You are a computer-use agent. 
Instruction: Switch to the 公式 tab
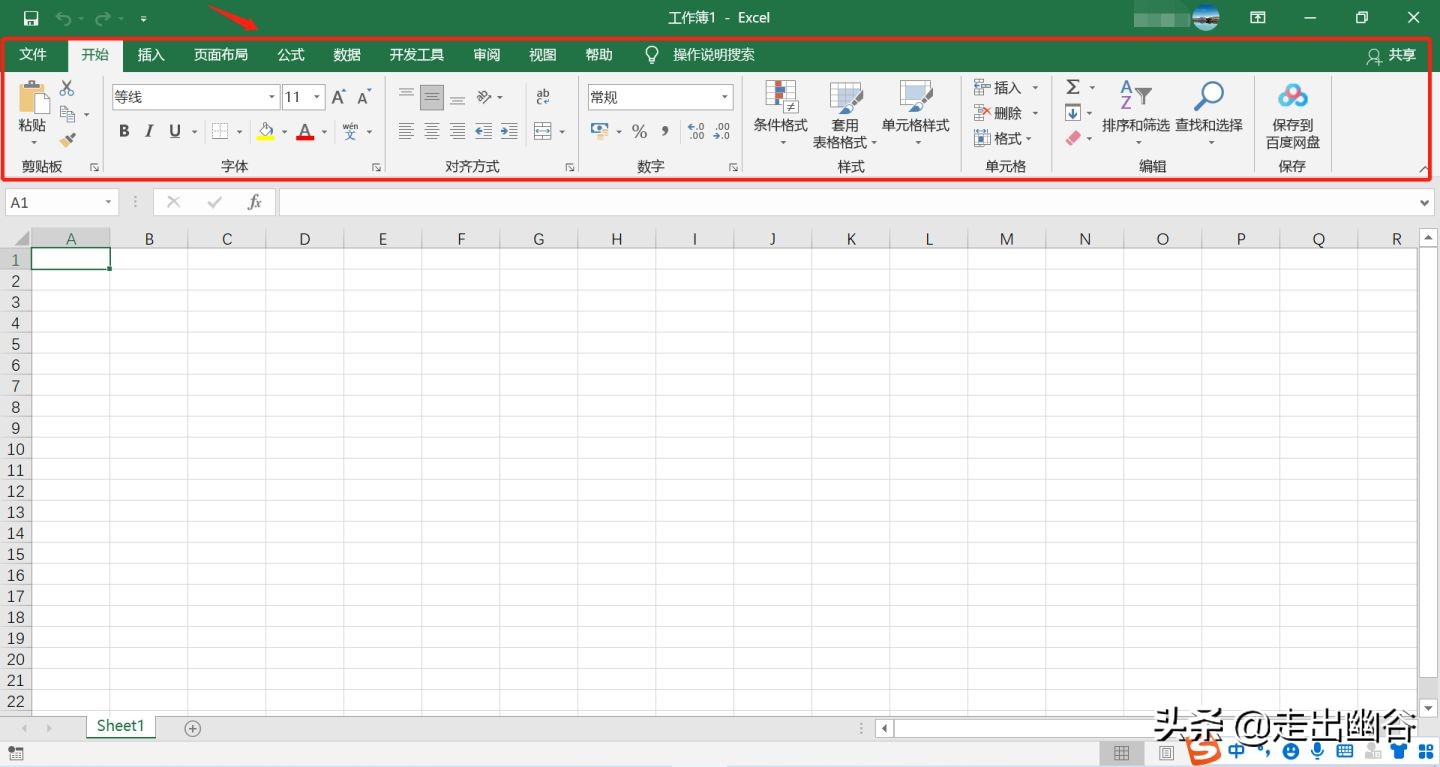coord(291,55)
